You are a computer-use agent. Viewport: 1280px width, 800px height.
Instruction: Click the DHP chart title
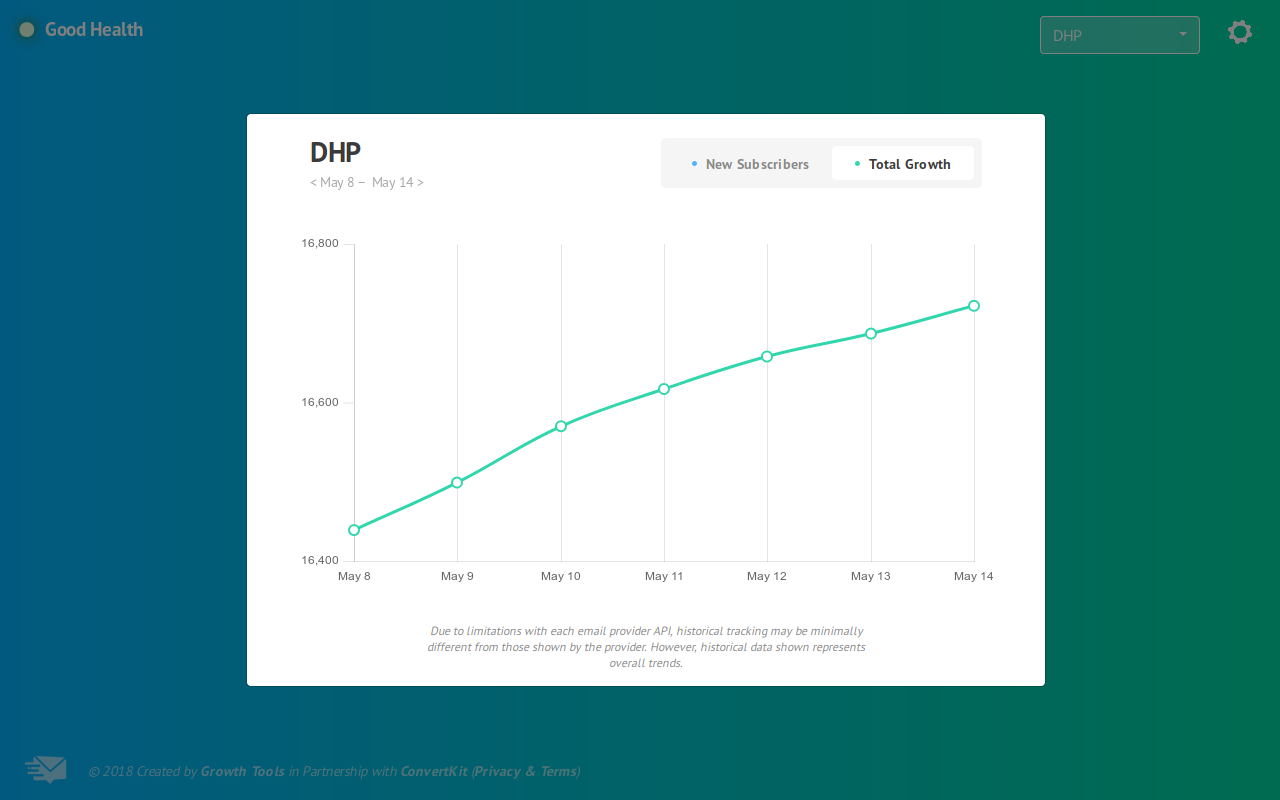[335, 152]
